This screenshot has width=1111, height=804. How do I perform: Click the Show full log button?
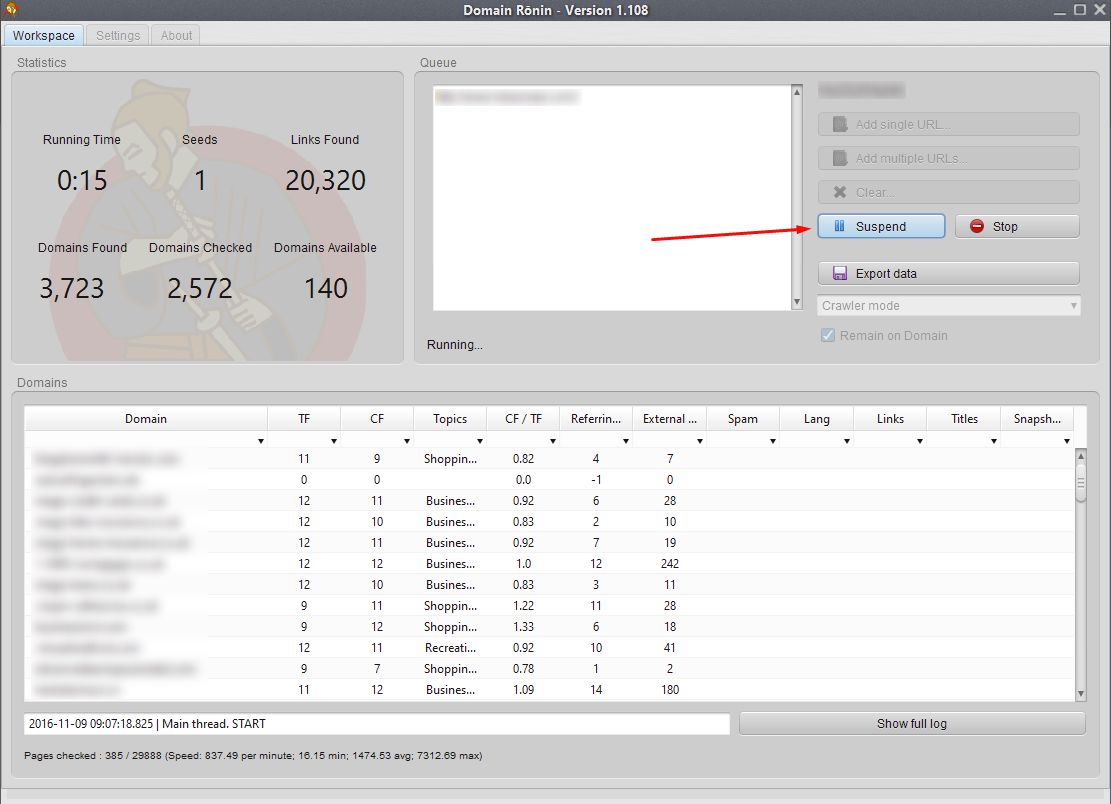click(912, 723)
